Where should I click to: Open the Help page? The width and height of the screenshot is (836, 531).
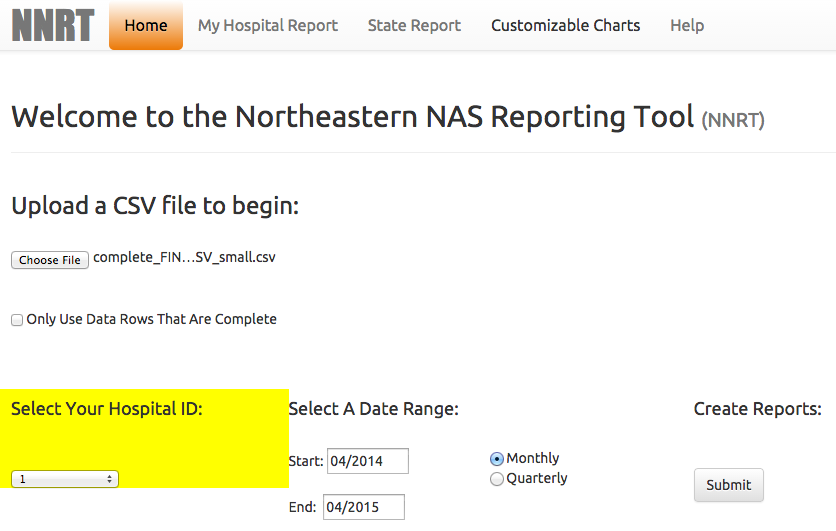[687, 25]
